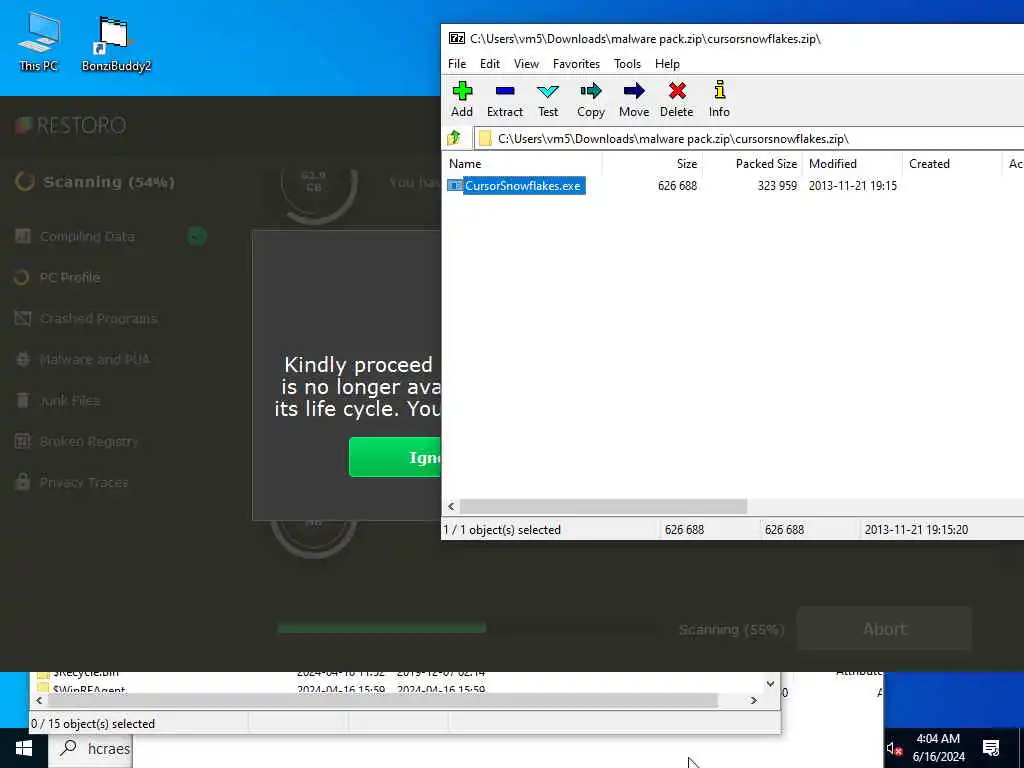The image size is (1024, 768).
Task: Click the back window's scroll right arrow
Action: 754,700
